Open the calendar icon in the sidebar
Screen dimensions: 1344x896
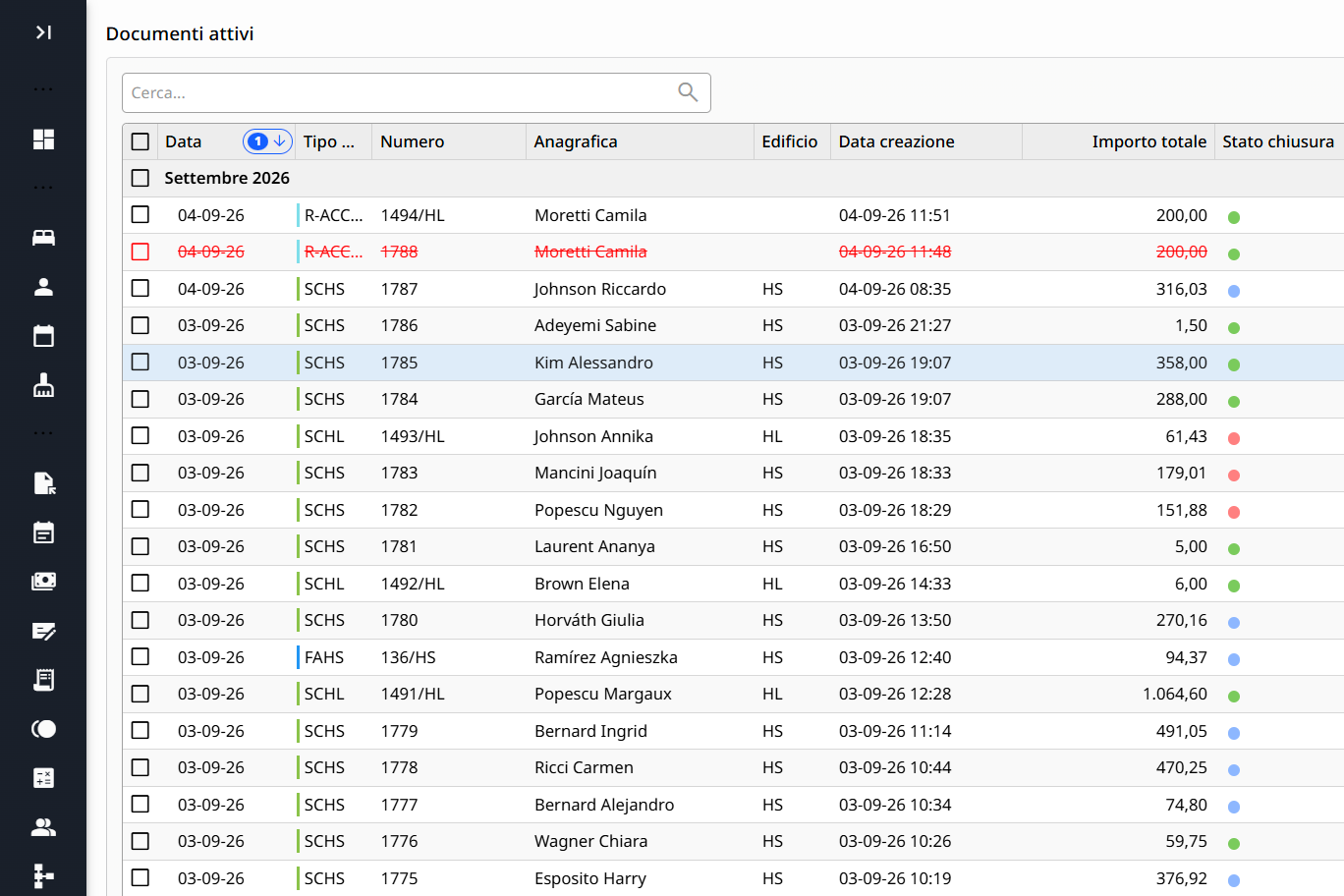click(x=43, y=336)
